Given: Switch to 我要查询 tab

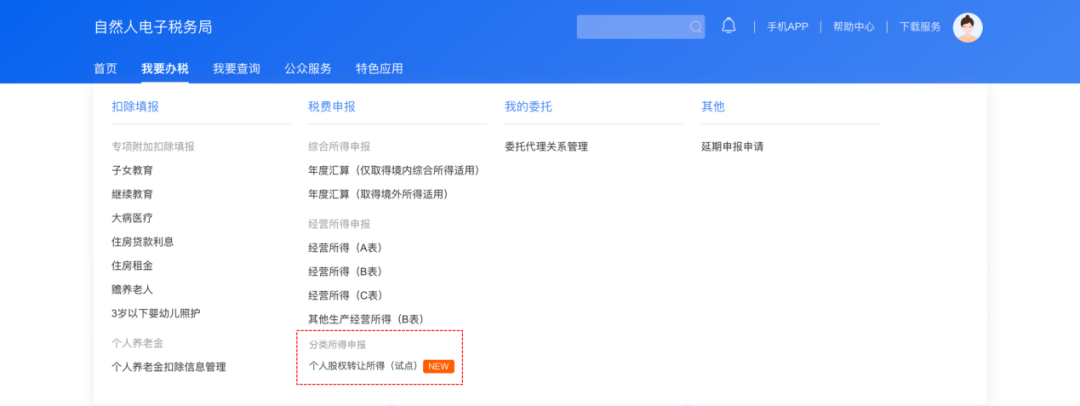Looking at the screenshot, I should pos(236,68).
